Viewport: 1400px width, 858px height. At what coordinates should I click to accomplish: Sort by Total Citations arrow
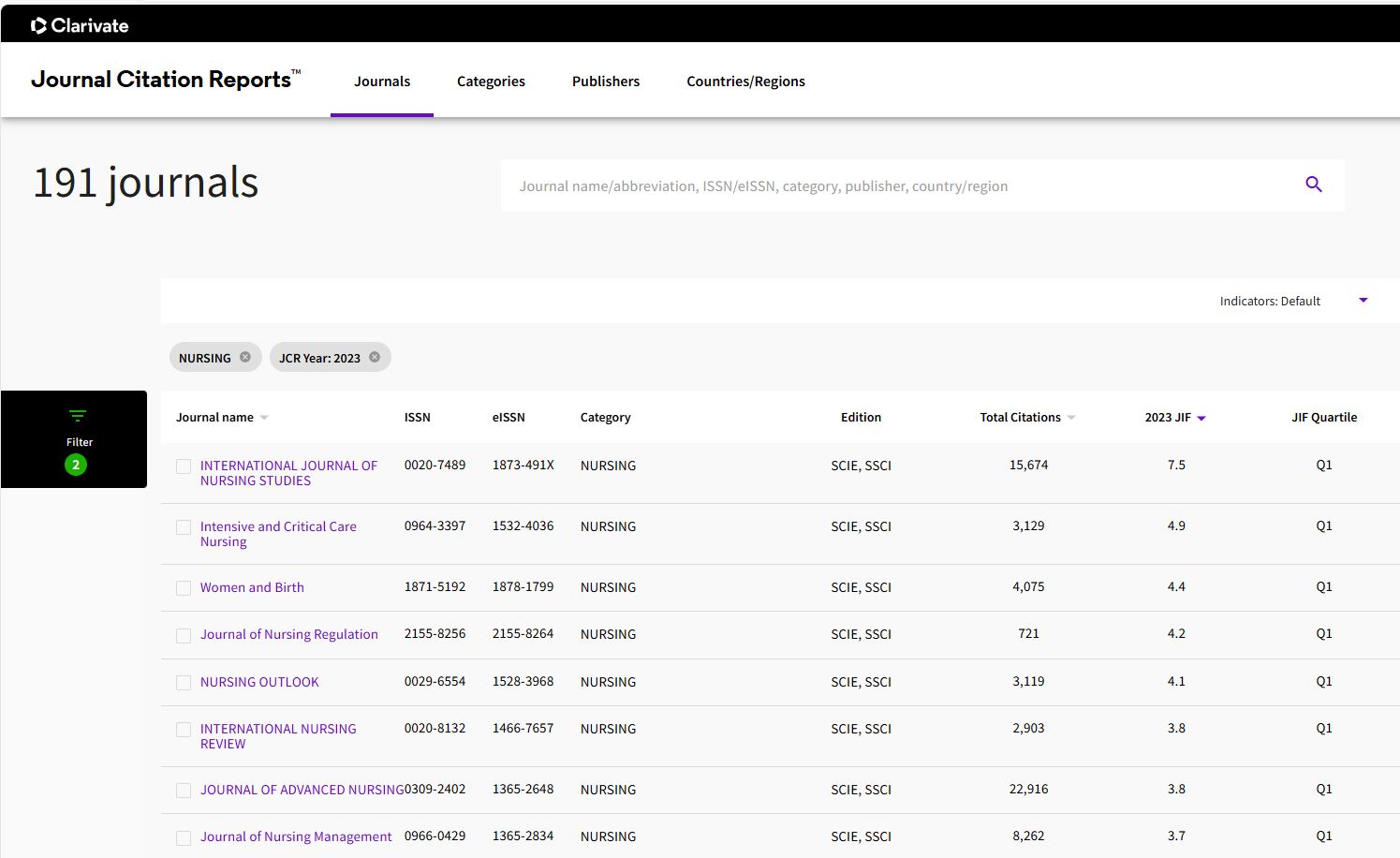(x=1071, y=418)
